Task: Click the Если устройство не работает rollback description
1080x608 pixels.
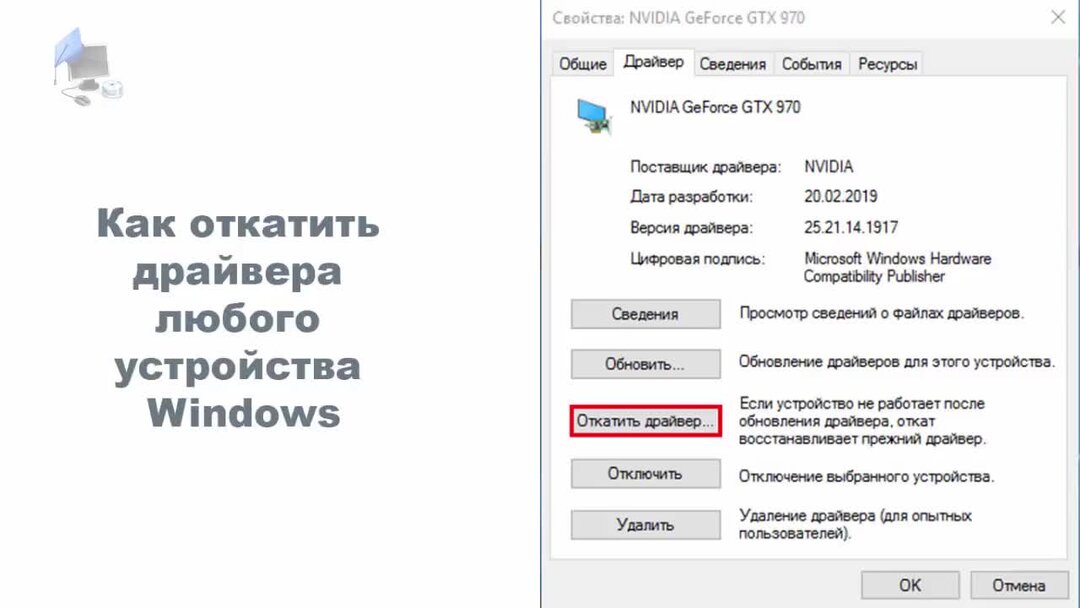Action: (x=862, y=421)
